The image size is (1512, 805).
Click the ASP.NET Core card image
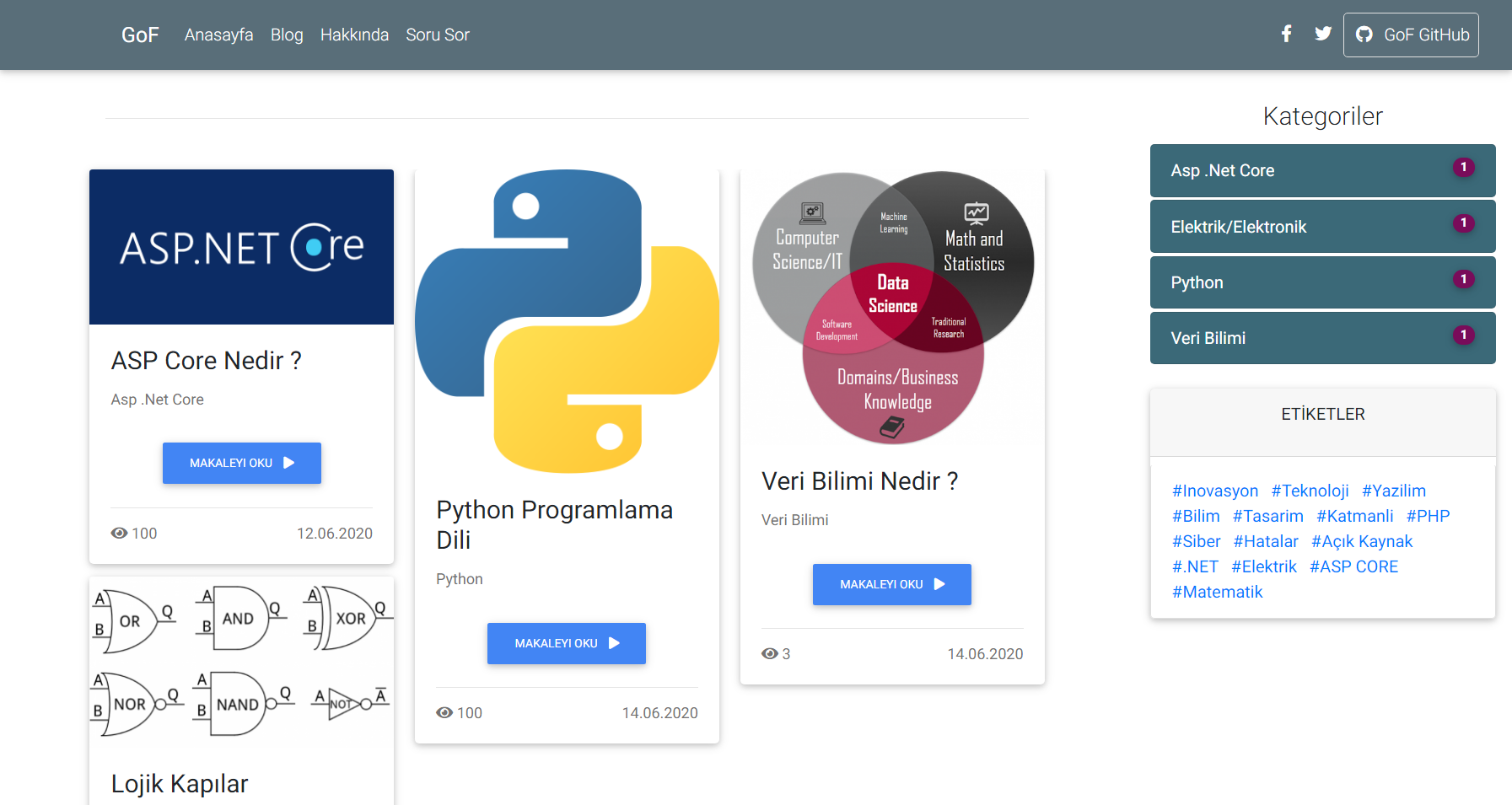pyautogui.click(x=241, y=247)
